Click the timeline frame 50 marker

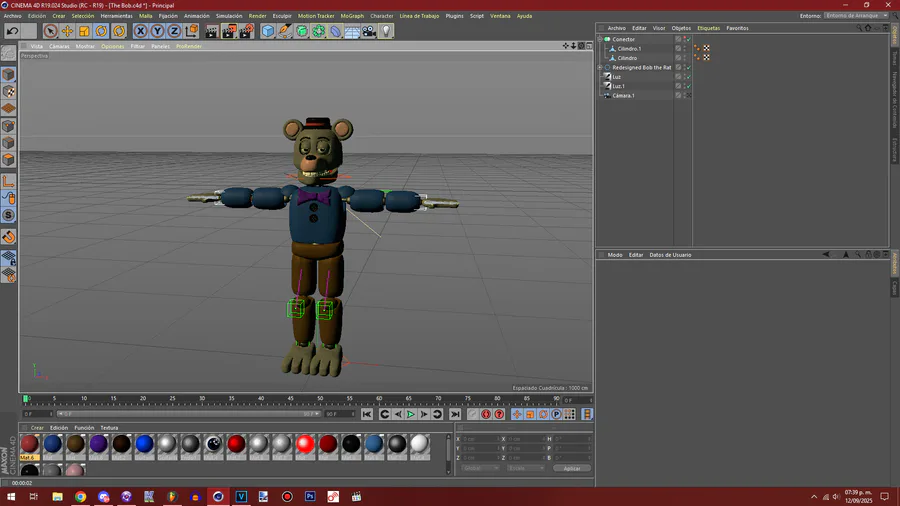tap(320, 399)
